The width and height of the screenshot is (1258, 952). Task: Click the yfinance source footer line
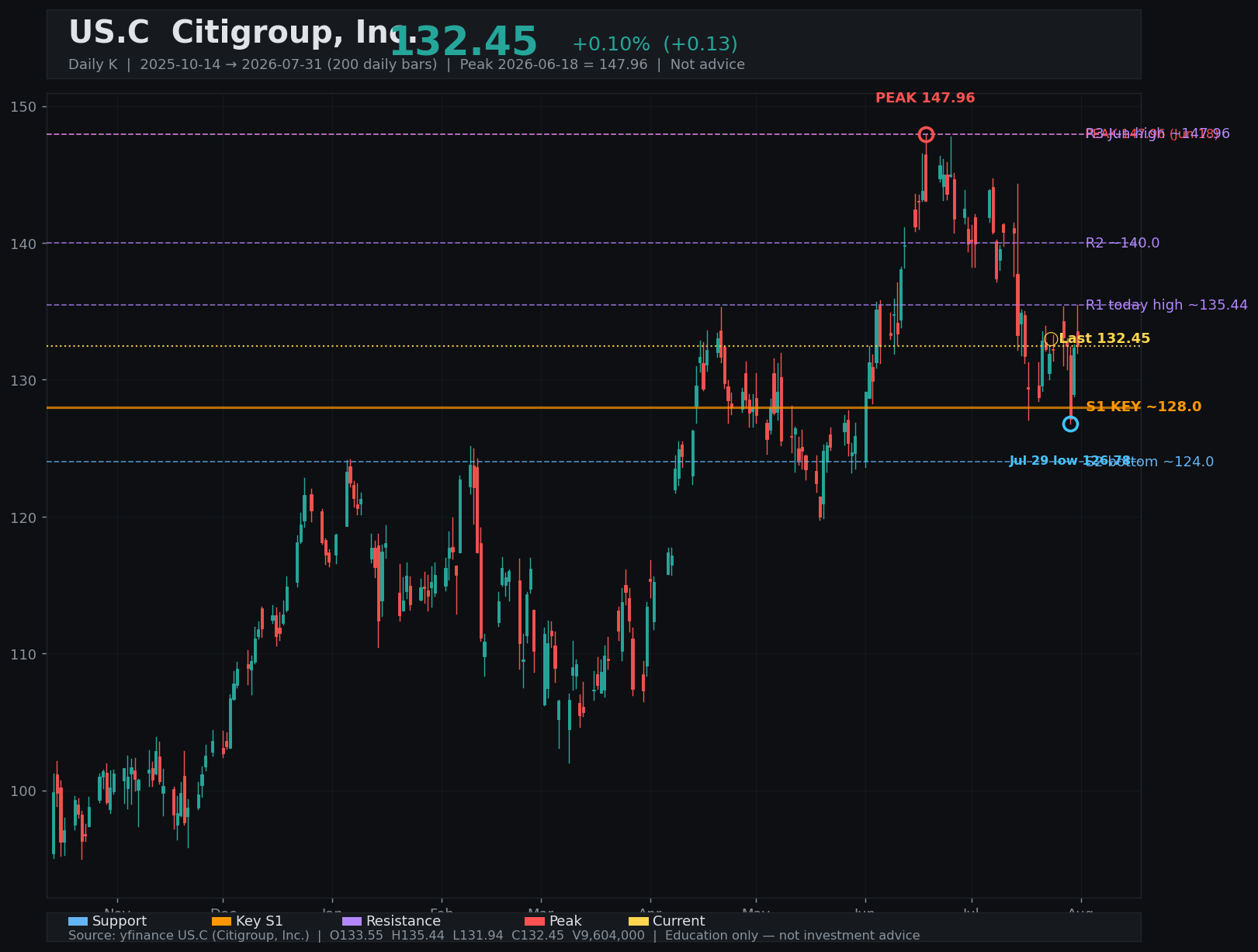[x=494, y=936]
